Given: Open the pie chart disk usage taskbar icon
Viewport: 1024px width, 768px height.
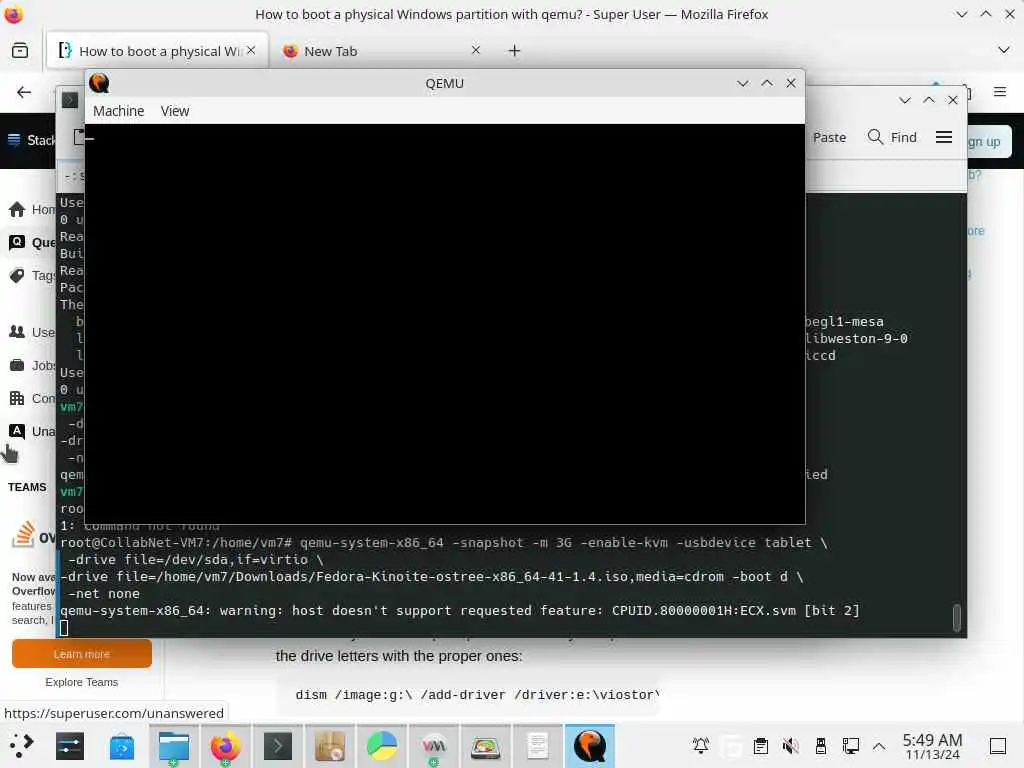Looking at the screenshot, I should tap(381, 746).
